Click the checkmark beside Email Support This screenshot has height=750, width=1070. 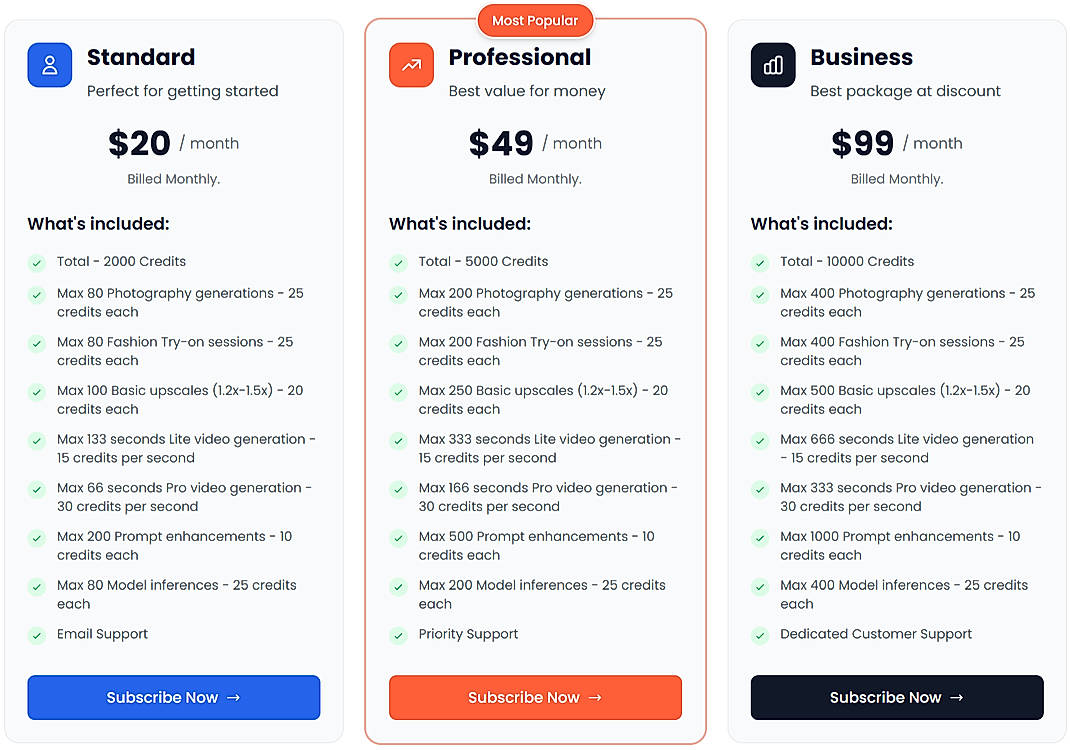(37, 634)
